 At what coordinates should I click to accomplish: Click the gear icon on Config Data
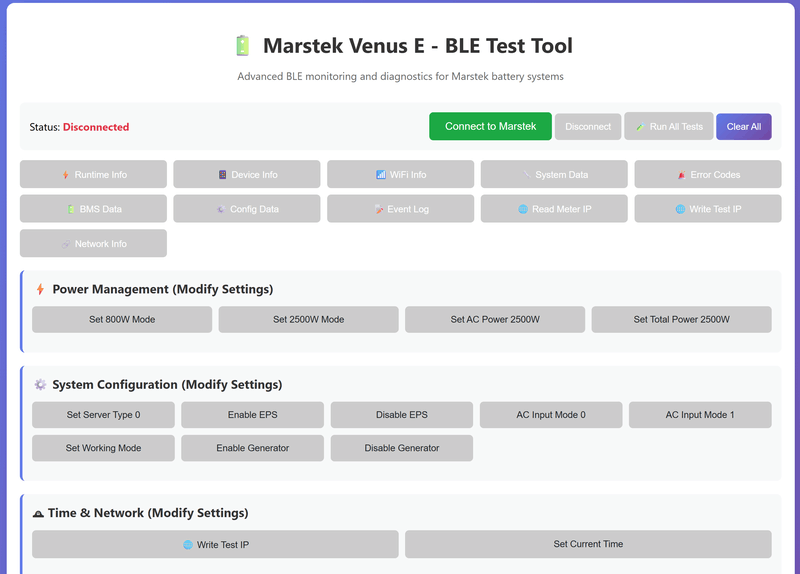click(221, 209)
